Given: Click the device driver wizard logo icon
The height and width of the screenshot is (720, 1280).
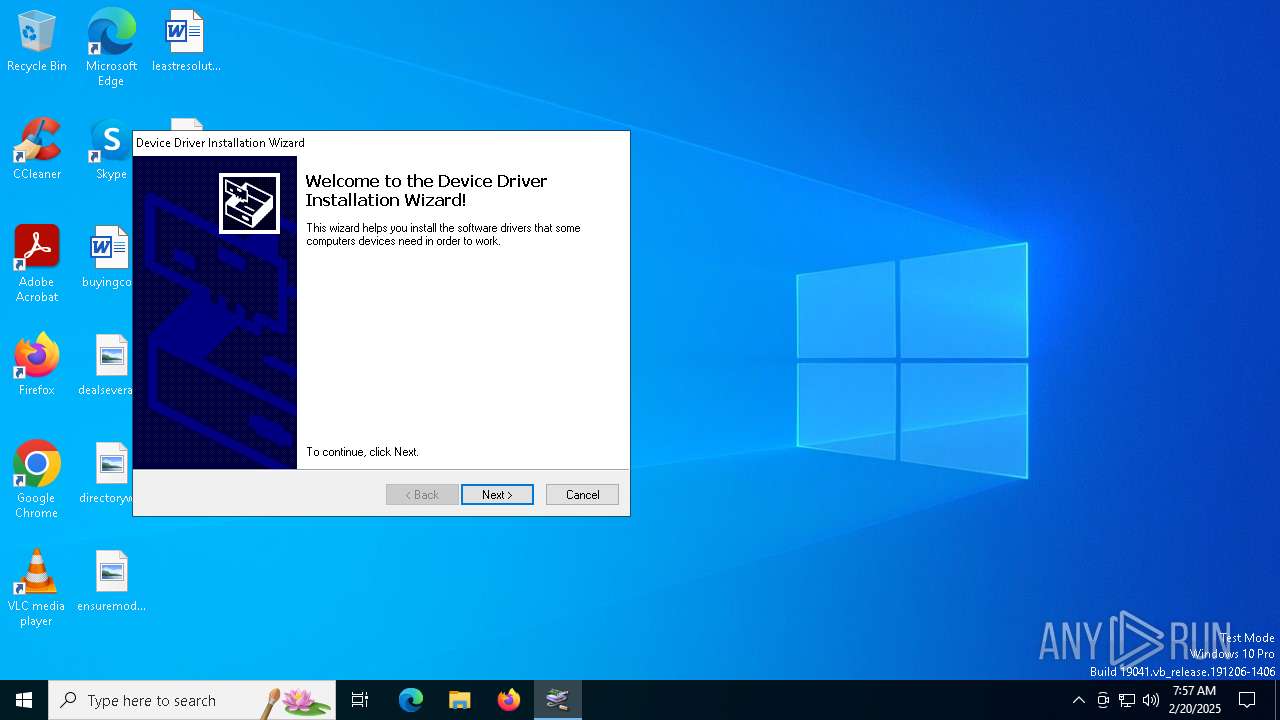Looking at the screenshot, I should click(249, 204).
